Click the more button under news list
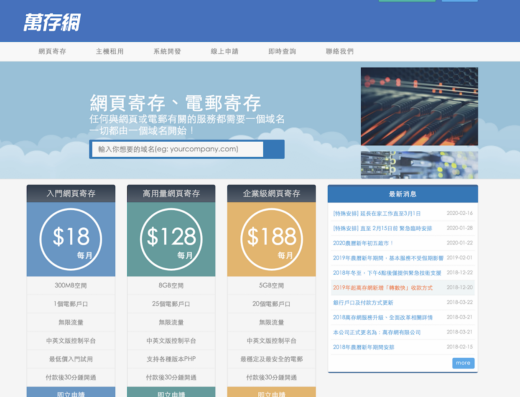Screen dimensions: 520x397 point(463,363)
